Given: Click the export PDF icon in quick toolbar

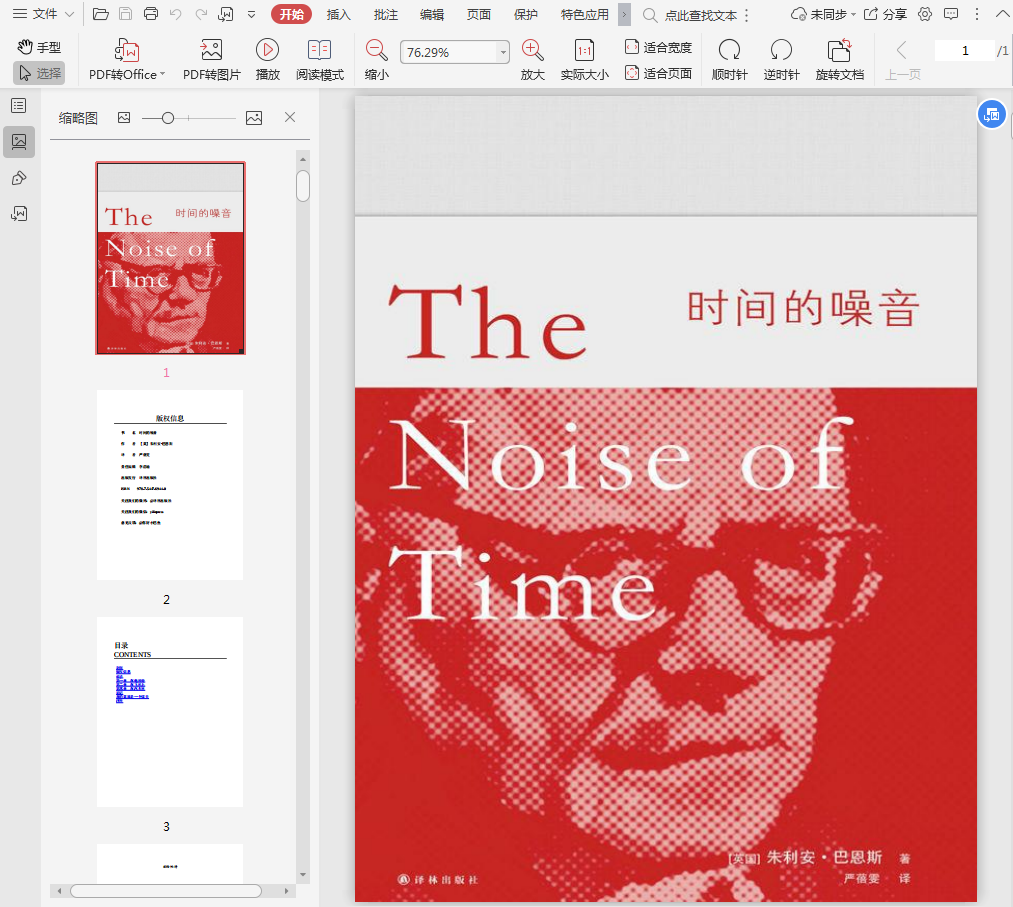Looking at the screenshot, I should click(226, 14).
